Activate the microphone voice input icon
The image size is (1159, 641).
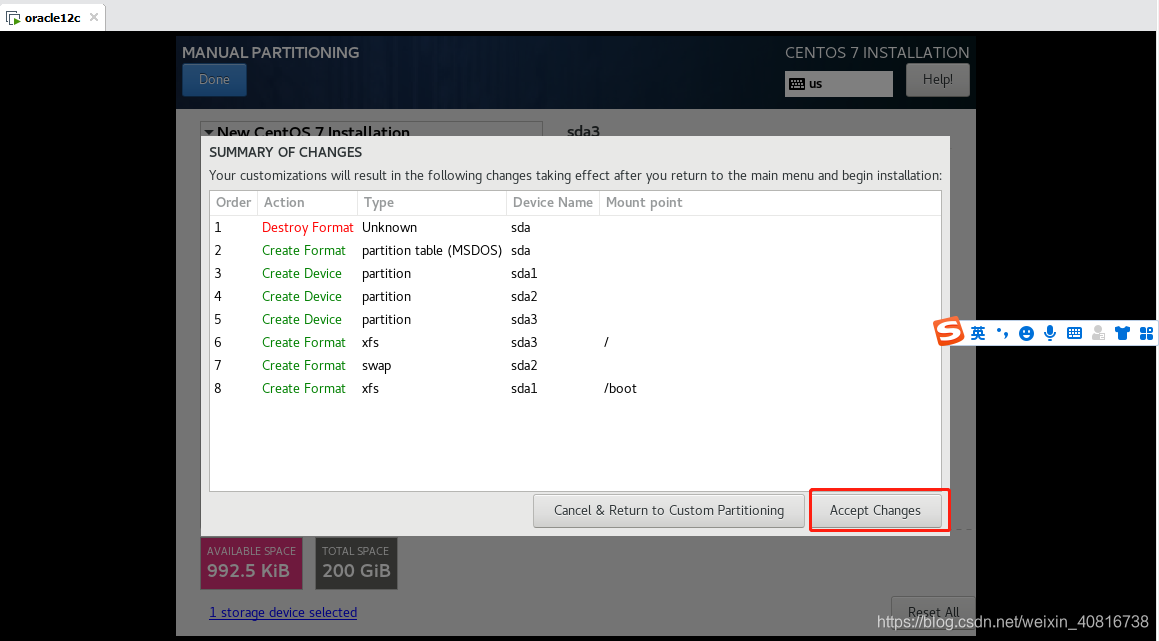(1050, 333)
